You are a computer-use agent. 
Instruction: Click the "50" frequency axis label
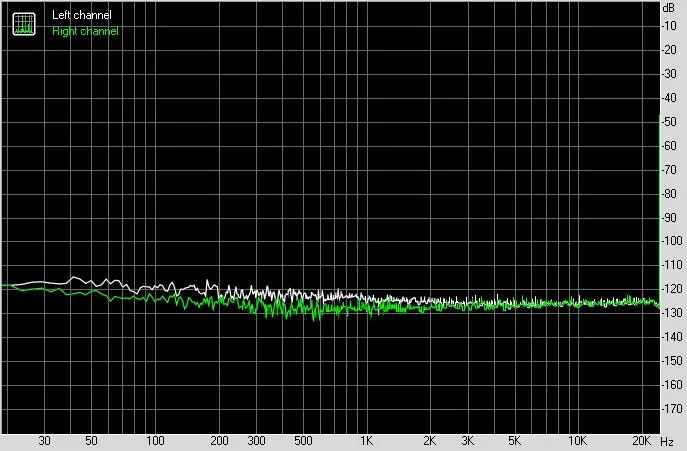click(x=91, y=441)
